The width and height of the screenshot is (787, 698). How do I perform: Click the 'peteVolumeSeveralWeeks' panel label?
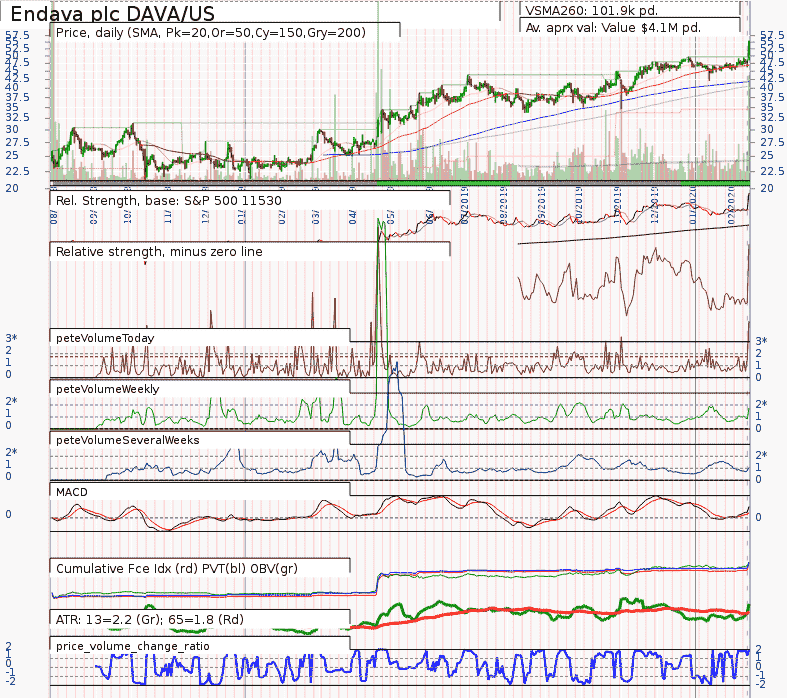127,440
